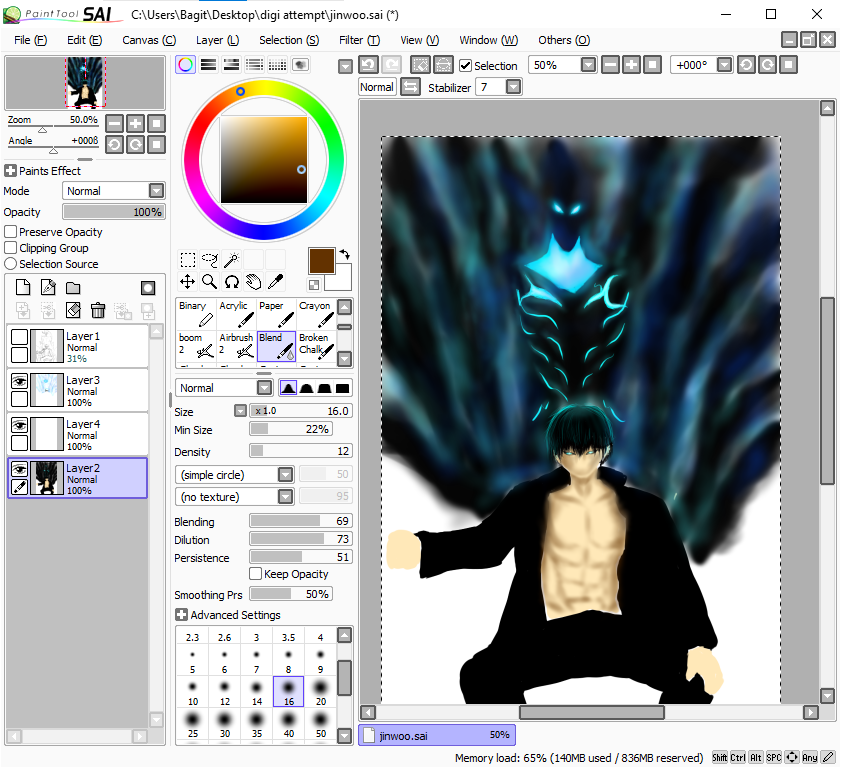This screenshot has height=768, width=841.
Task: Toggle transparent color swatch icon
Action: (x=314, y=284)
